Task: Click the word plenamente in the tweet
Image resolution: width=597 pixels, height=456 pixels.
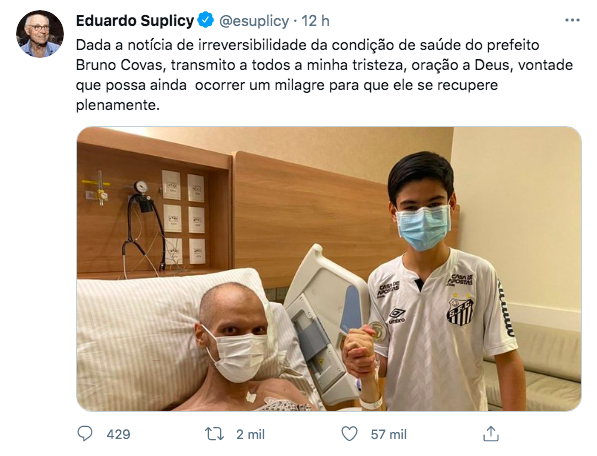Action: point(118,105)
